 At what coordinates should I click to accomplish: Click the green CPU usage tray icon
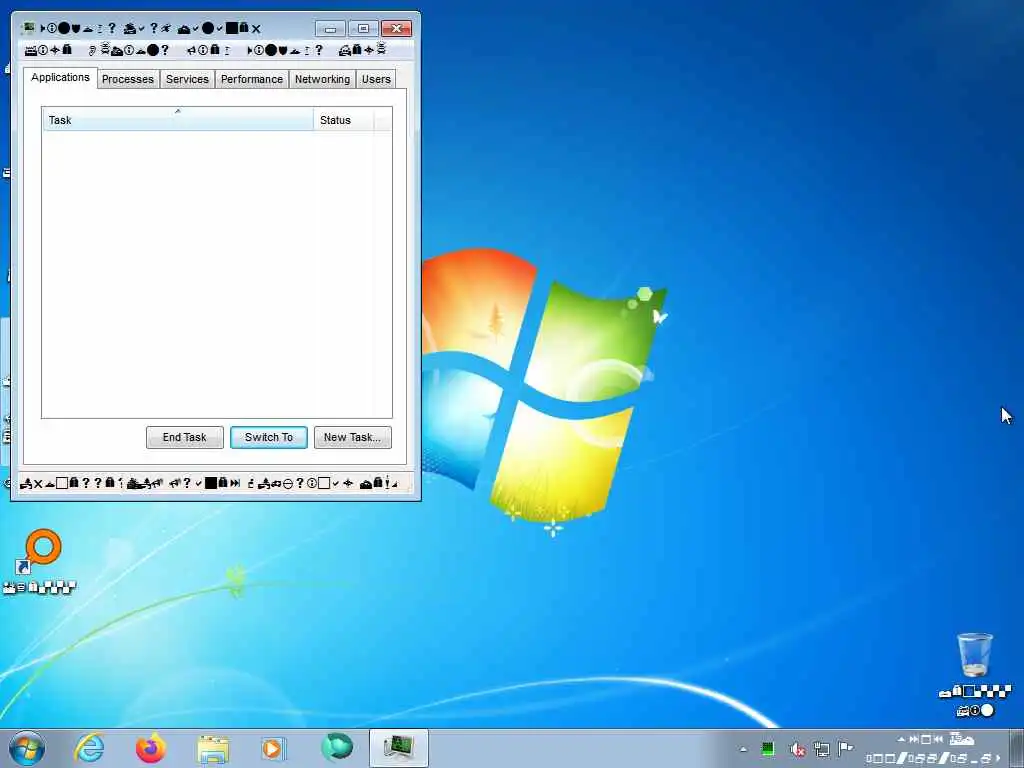(768, 749)
